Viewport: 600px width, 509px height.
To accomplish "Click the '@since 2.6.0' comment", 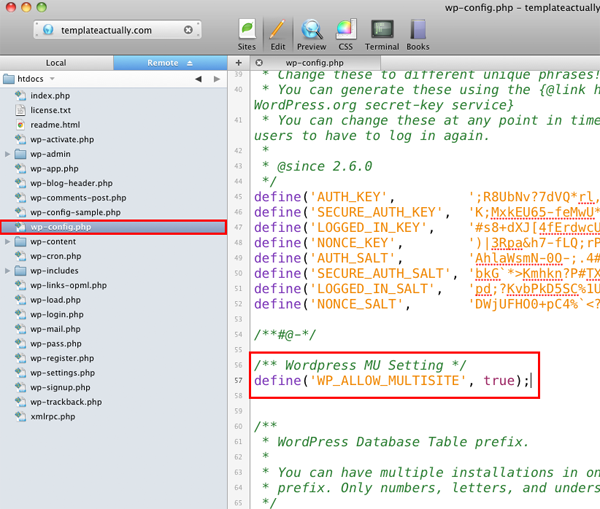I will point(324,166).
